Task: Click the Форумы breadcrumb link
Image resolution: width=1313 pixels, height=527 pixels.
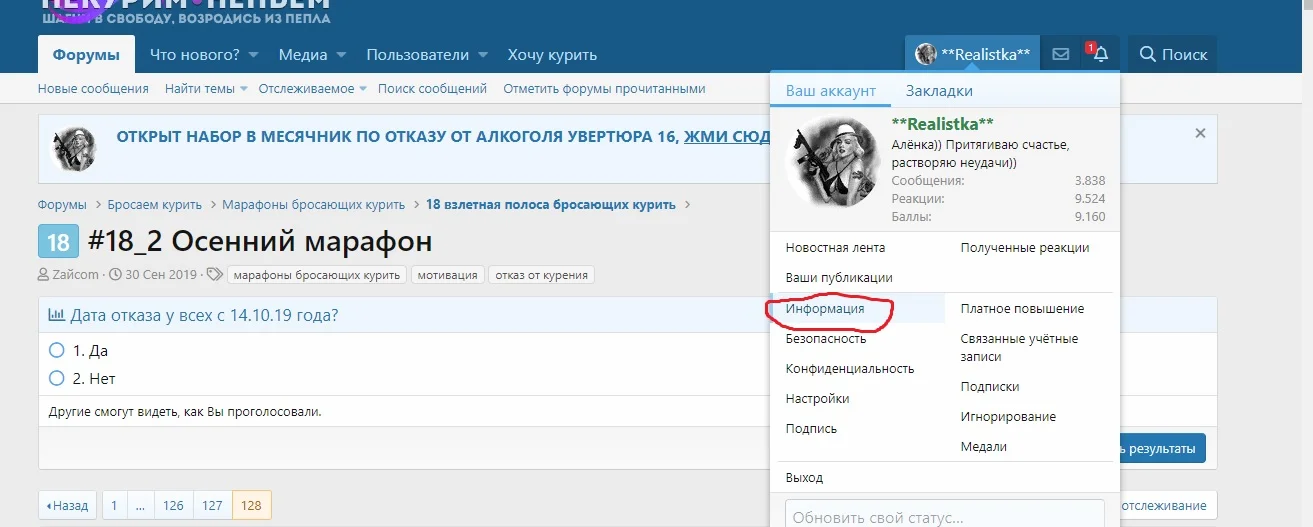Action: click(62, 205)
